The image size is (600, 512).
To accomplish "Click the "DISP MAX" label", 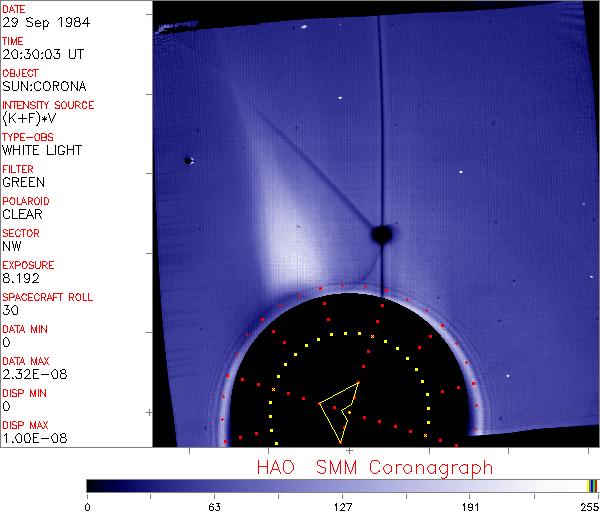I will click(25, 425).
